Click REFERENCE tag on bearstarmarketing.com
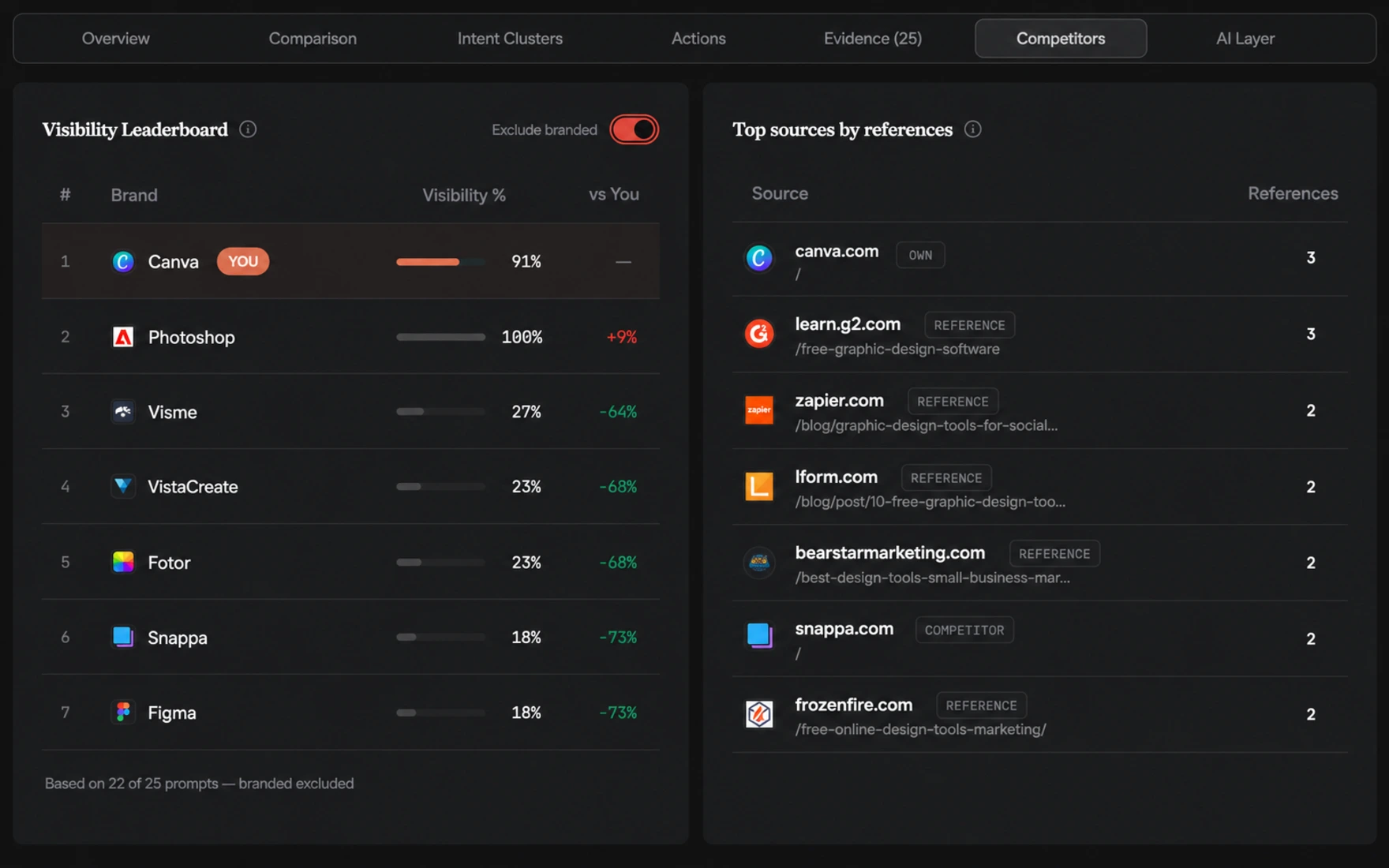Screen dimensions: 1389x868 pyautogui.click(x=1054, y=554)
